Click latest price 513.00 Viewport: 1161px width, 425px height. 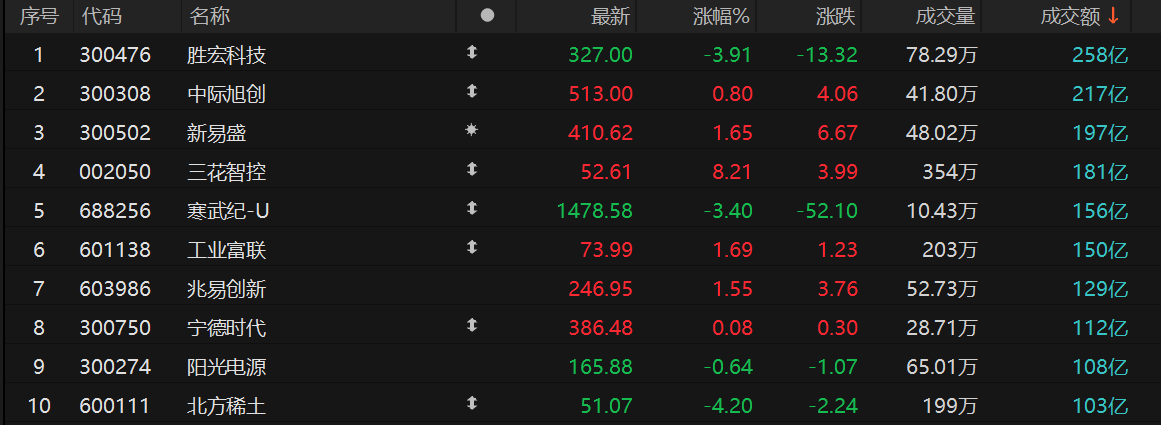[x=600, y=94]
